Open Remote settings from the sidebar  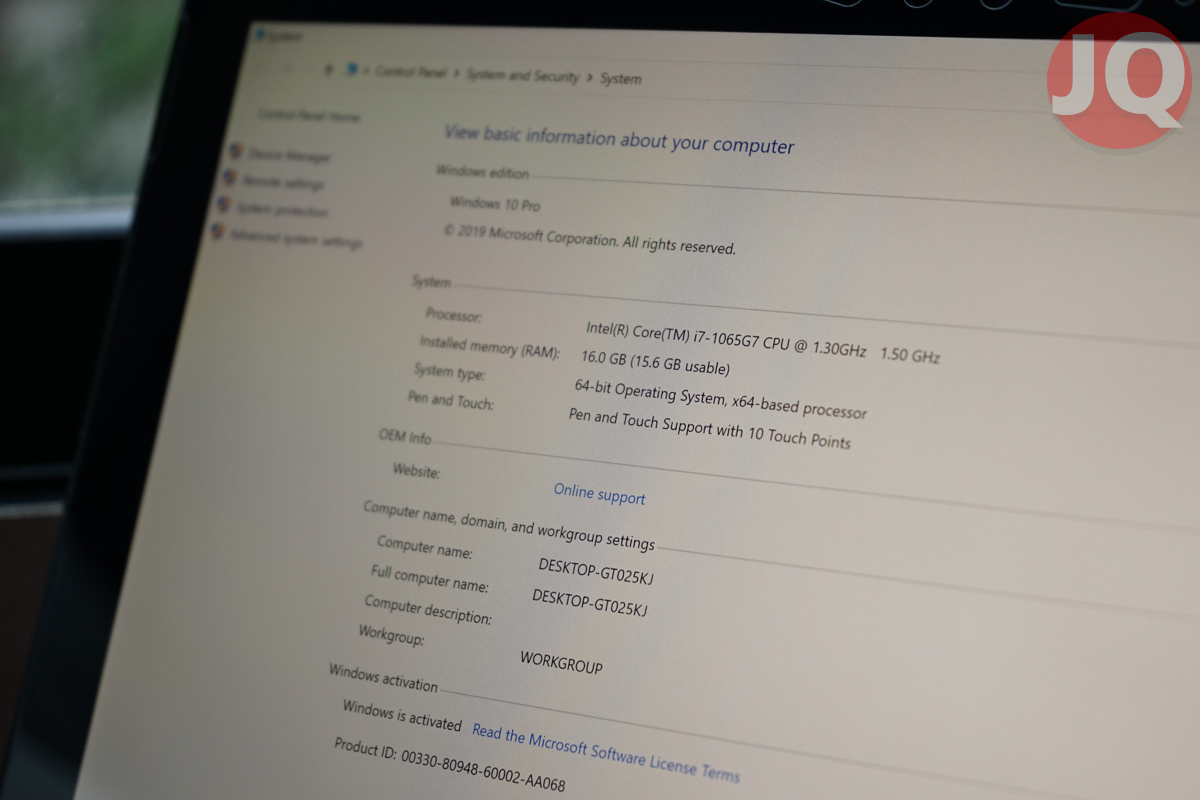282,184
